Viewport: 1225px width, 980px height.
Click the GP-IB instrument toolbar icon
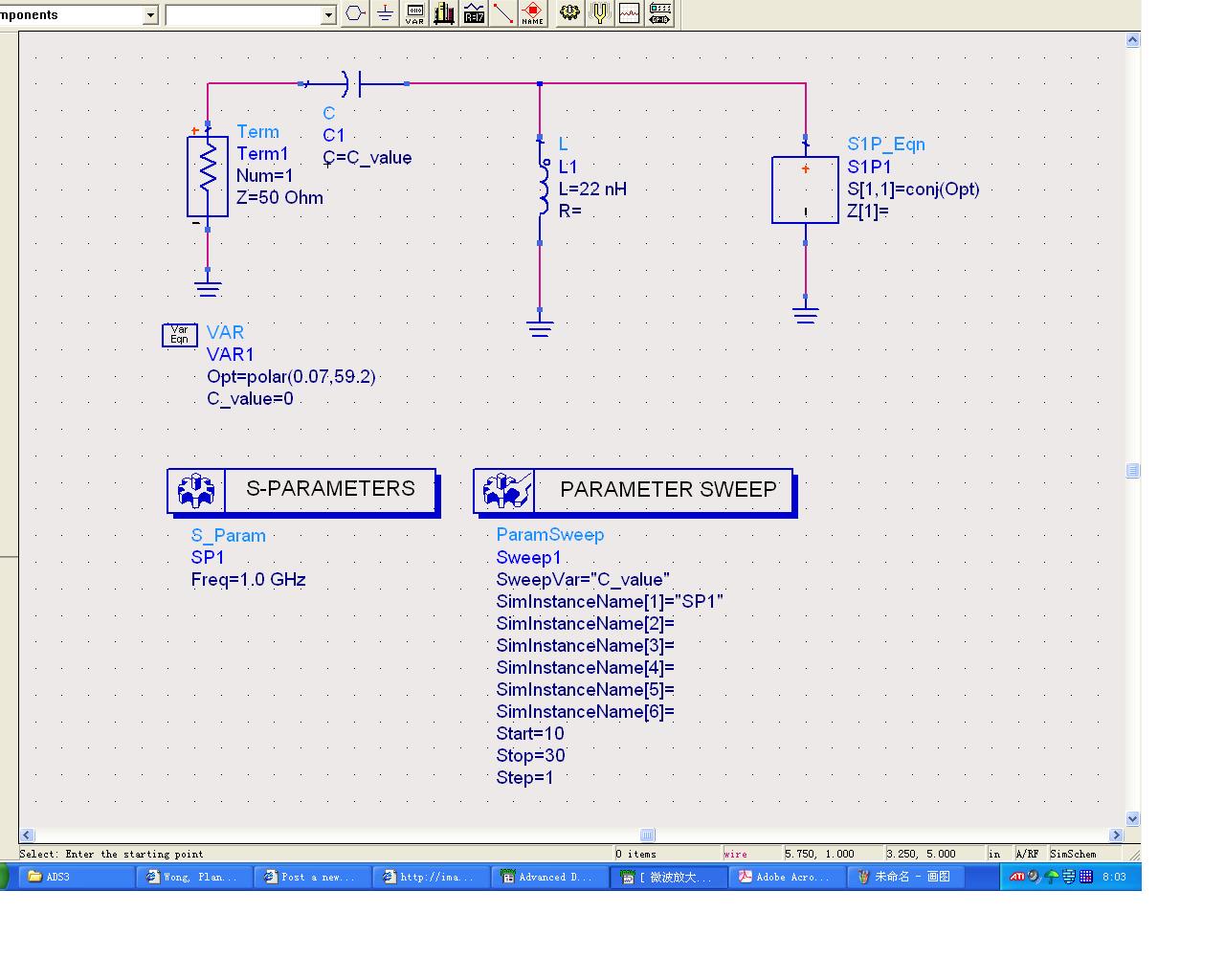click(x=659, y=13)
